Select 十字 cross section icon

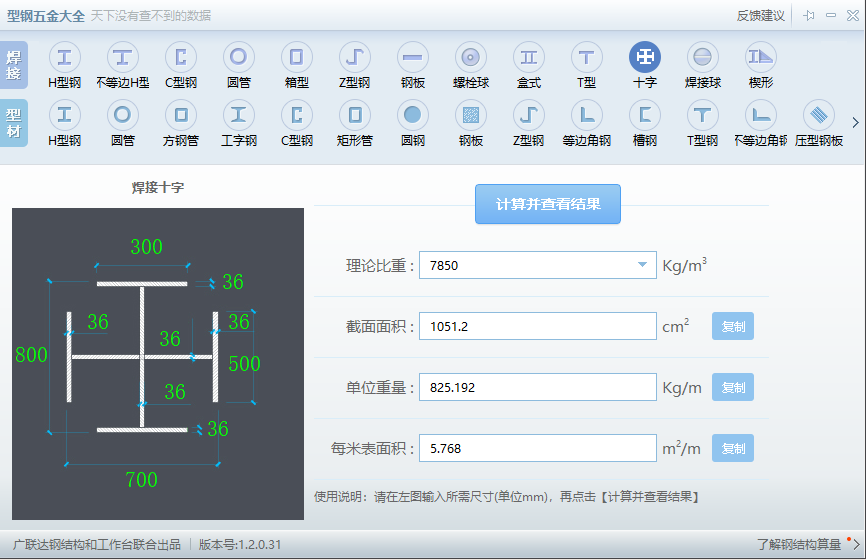[645, 57]
